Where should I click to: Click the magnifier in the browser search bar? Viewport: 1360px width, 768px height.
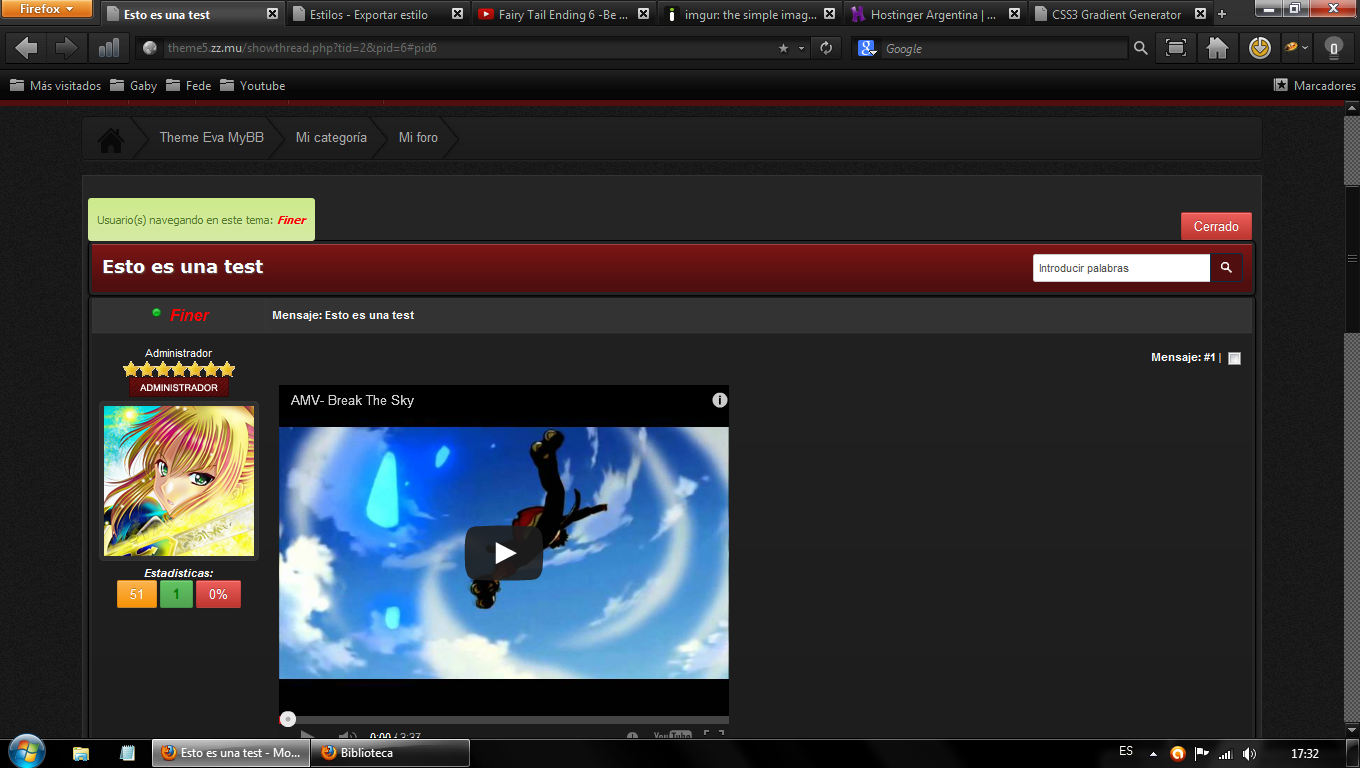pos(1140,48)
